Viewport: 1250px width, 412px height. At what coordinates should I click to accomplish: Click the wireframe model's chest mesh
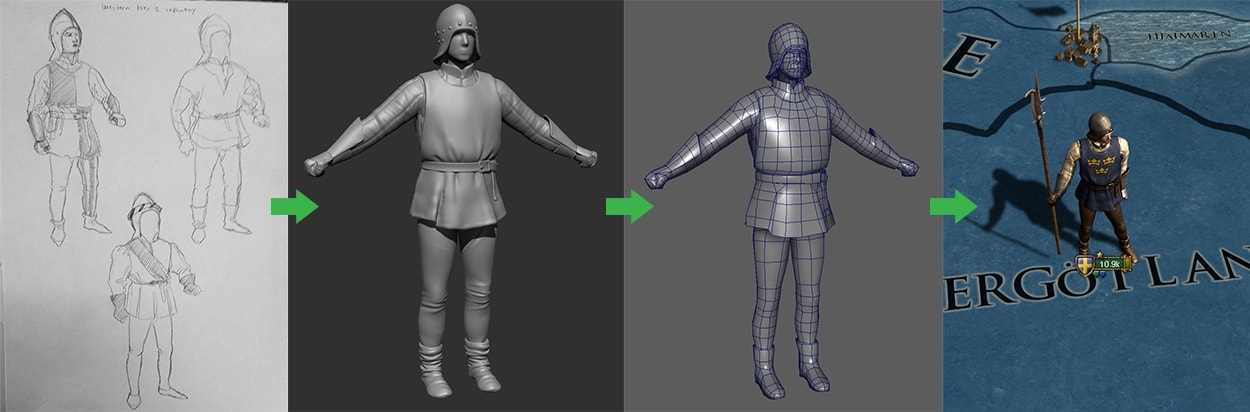[x=787, y=125]
